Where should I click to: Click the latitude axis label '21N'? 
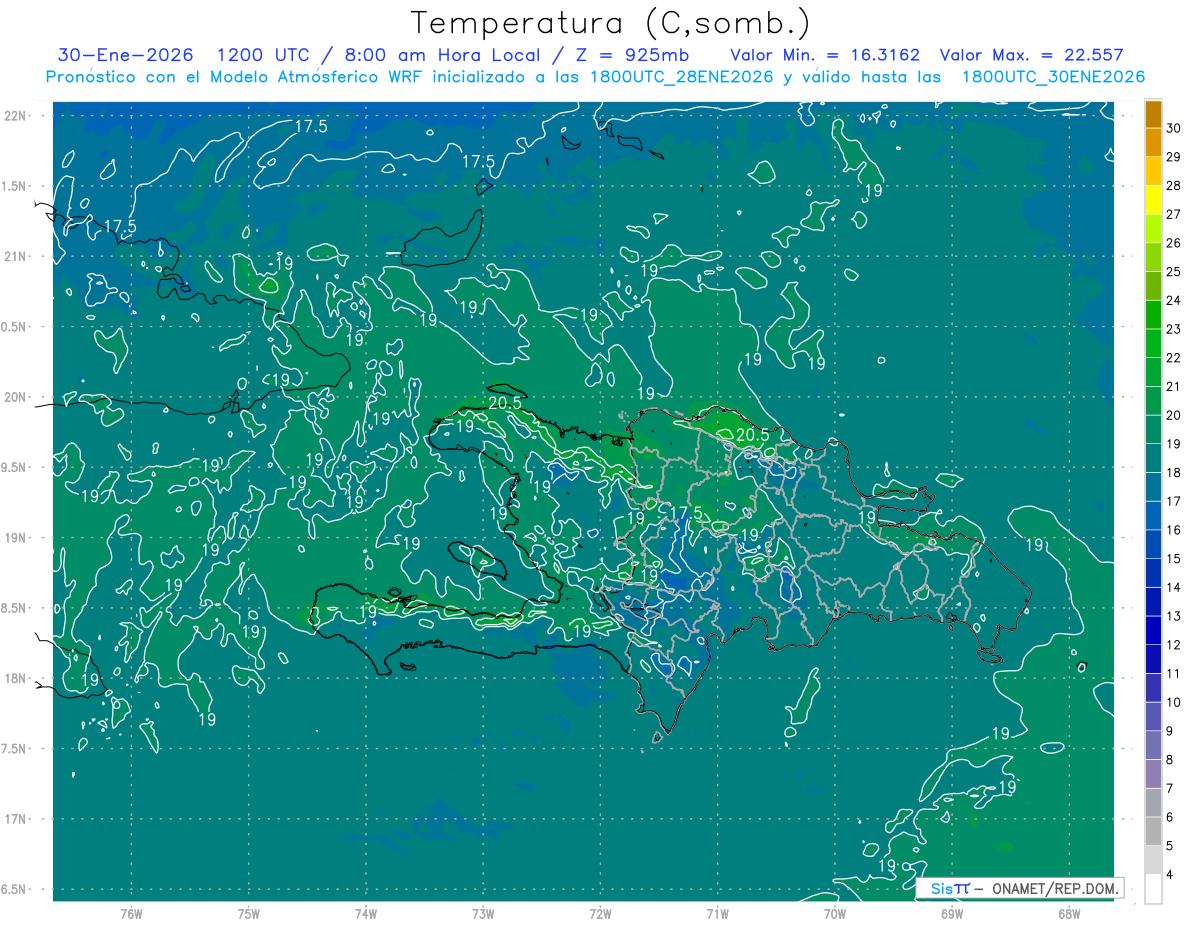(17, 256)
